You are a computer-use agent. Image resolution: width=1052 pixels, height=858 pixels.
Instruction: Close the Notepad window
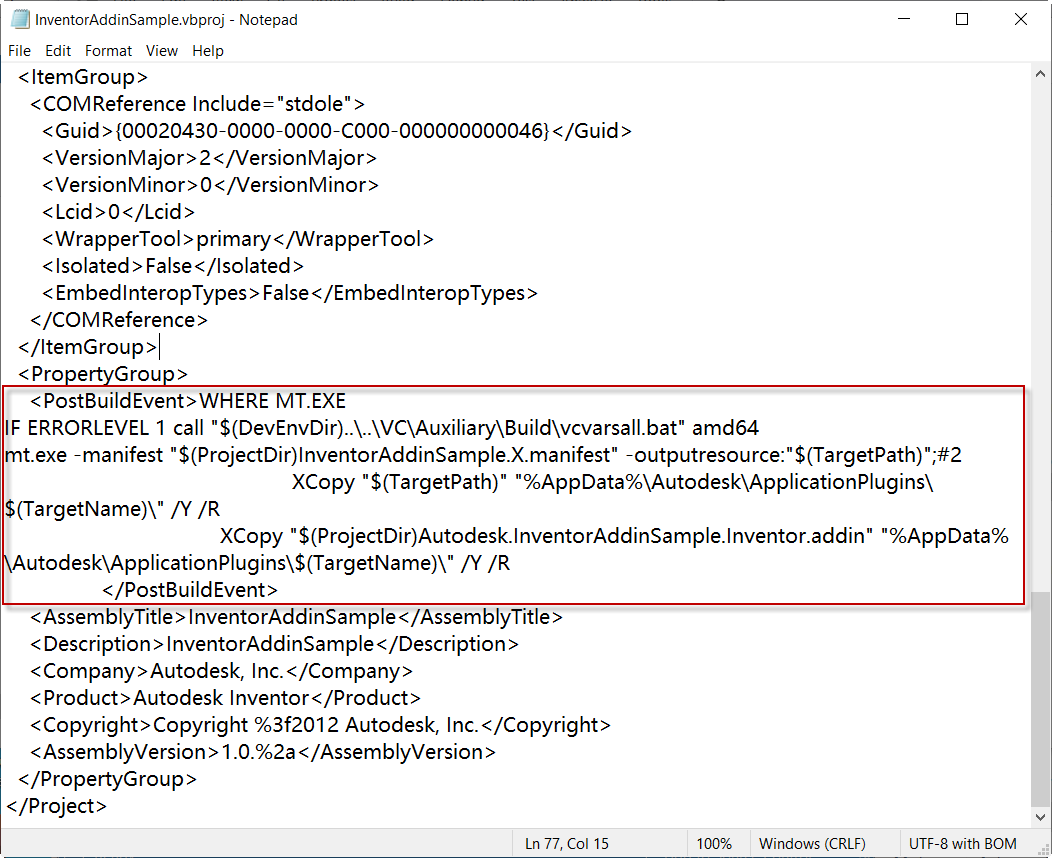(1020, 19)
